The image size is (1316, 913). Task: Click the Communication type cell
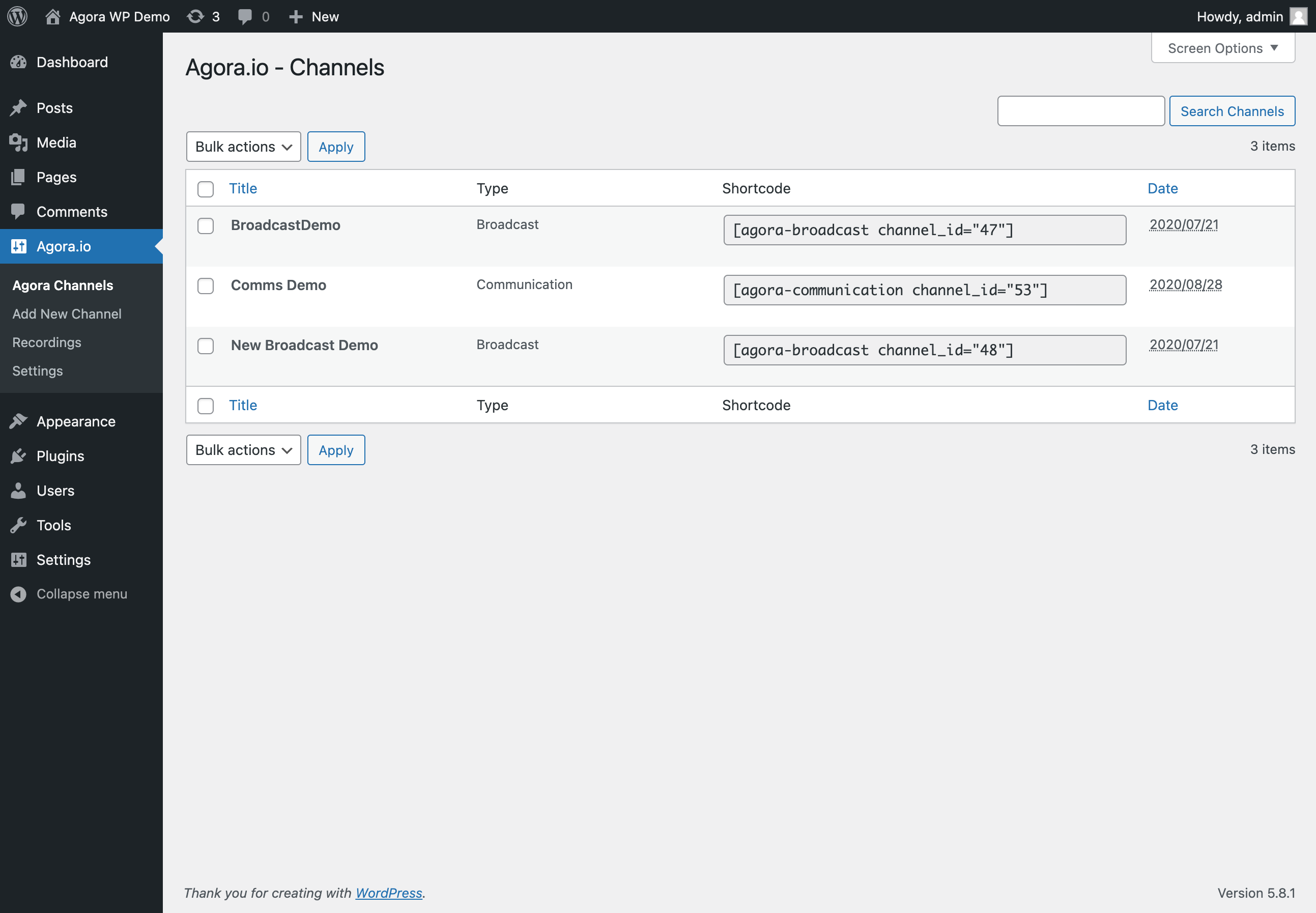click(525, 284)
